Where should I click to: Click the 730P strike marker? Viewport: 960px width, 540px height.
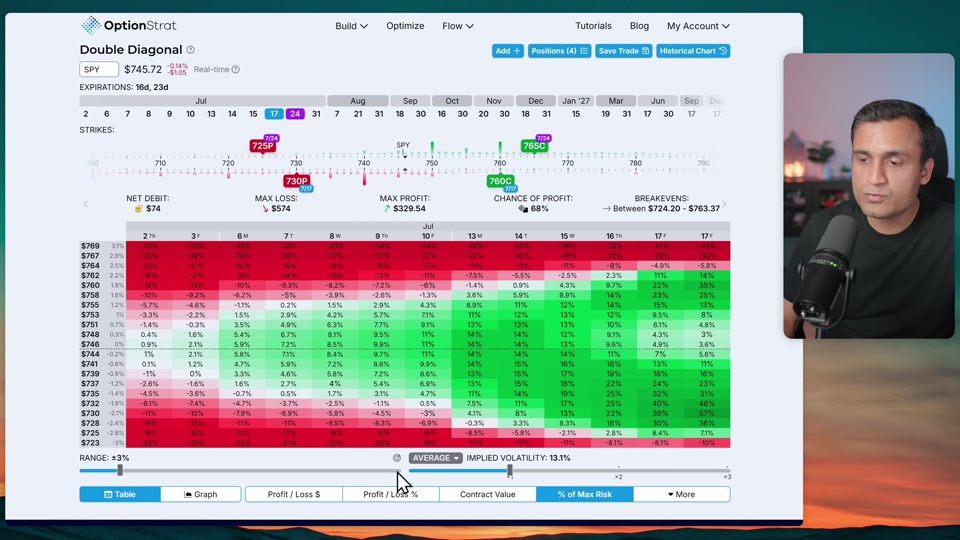point(296,181)
